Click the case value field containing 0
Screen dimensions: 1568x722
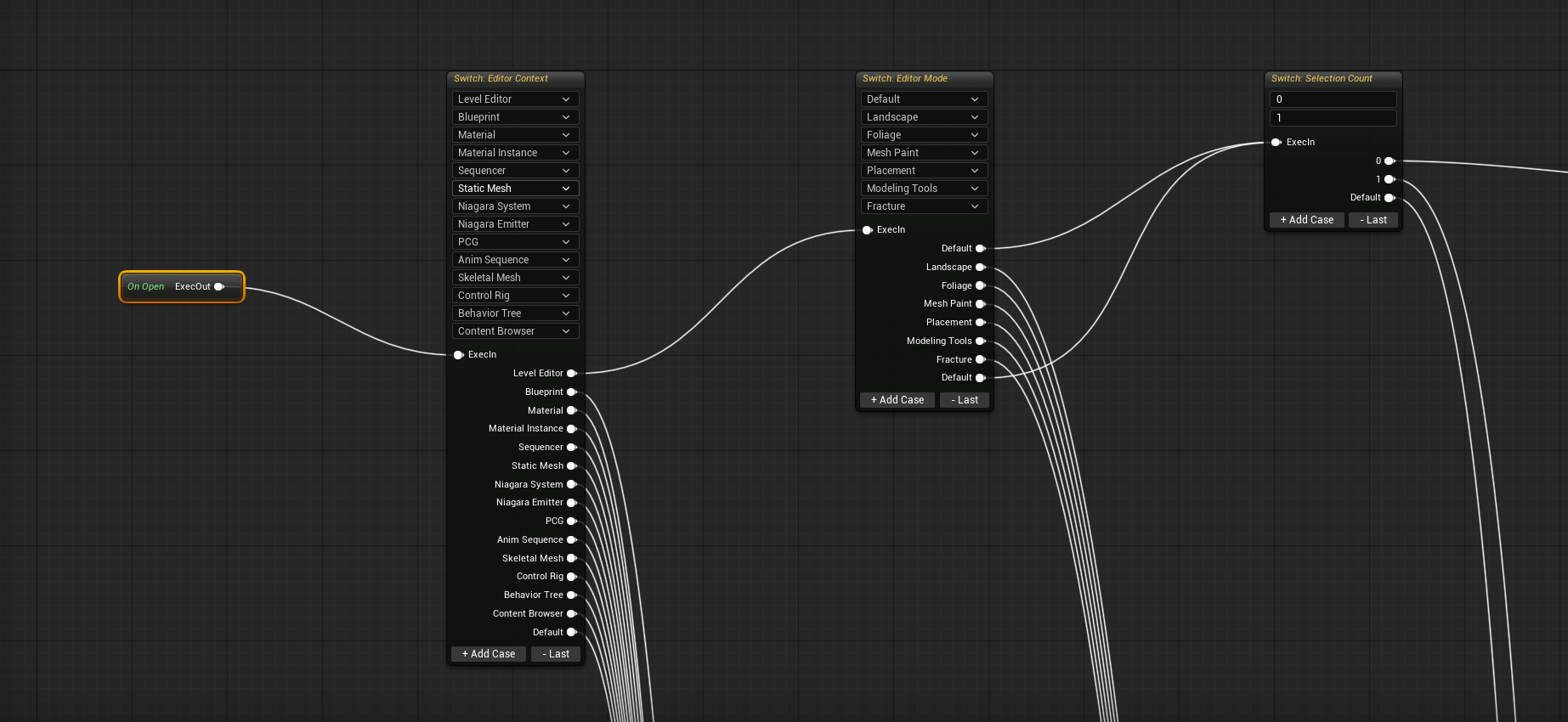click(x=1333, y=99)
